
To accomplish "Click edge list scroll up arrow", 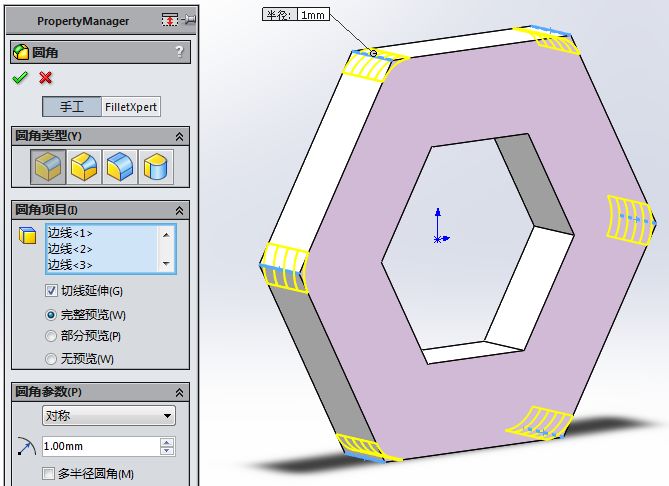I will tap(166, 235).
